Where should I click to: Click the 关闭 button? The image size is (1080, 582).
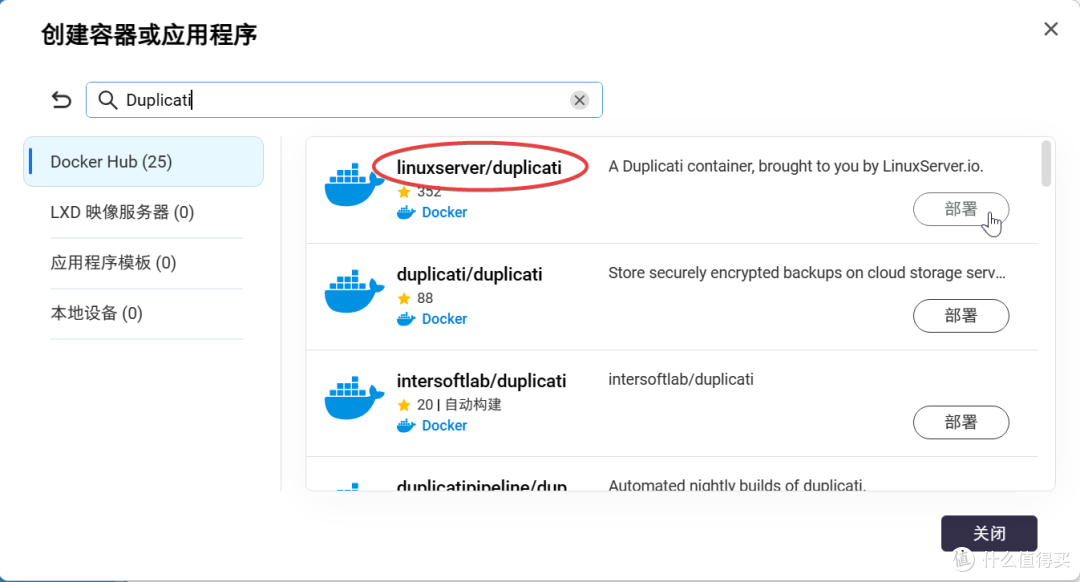tap(989, 533)
